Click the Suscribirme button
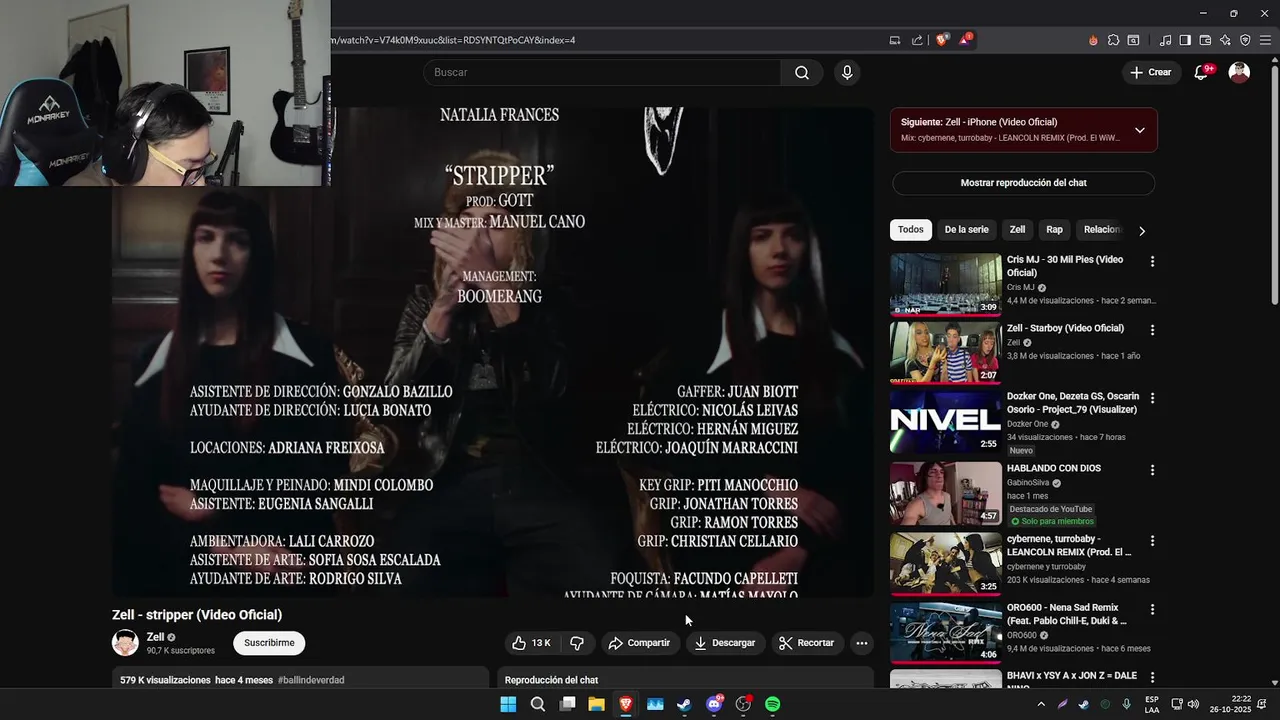Screen dimensions: 1280x720 click(x=269, y=643)
